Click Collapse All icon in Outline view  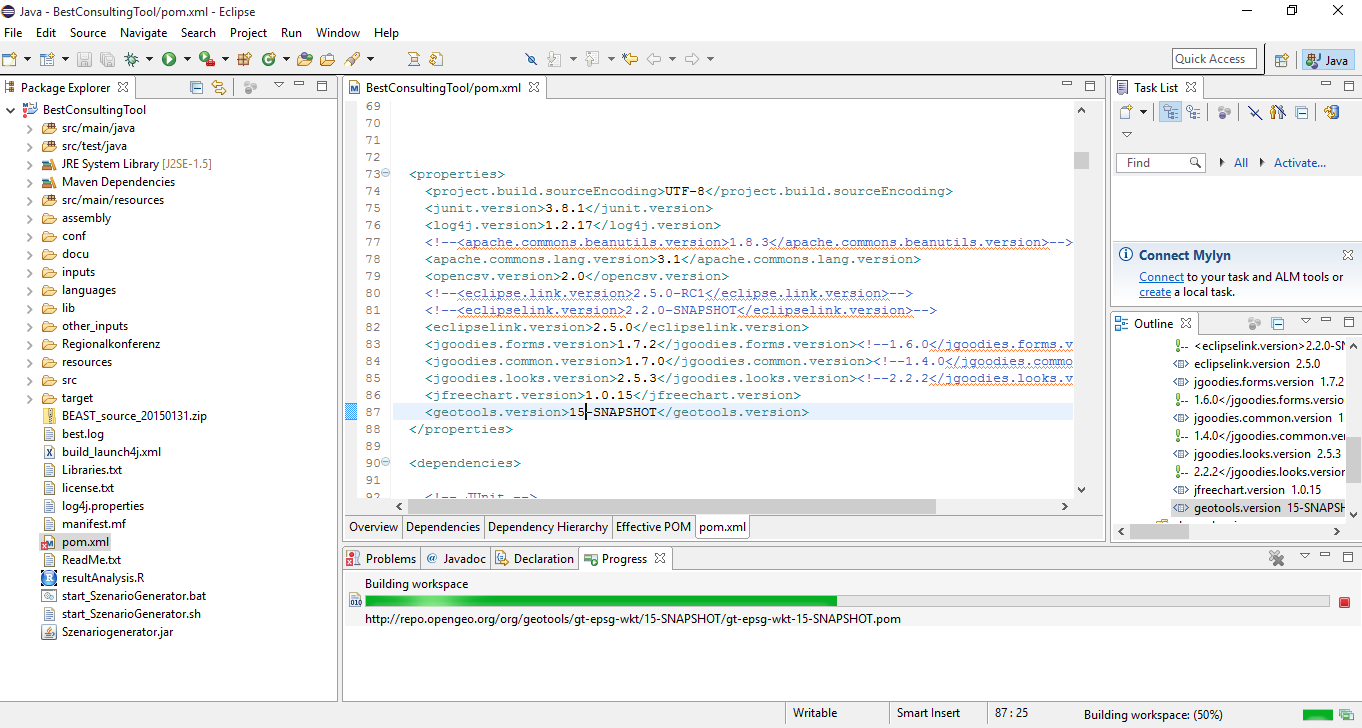[1278, 324]
